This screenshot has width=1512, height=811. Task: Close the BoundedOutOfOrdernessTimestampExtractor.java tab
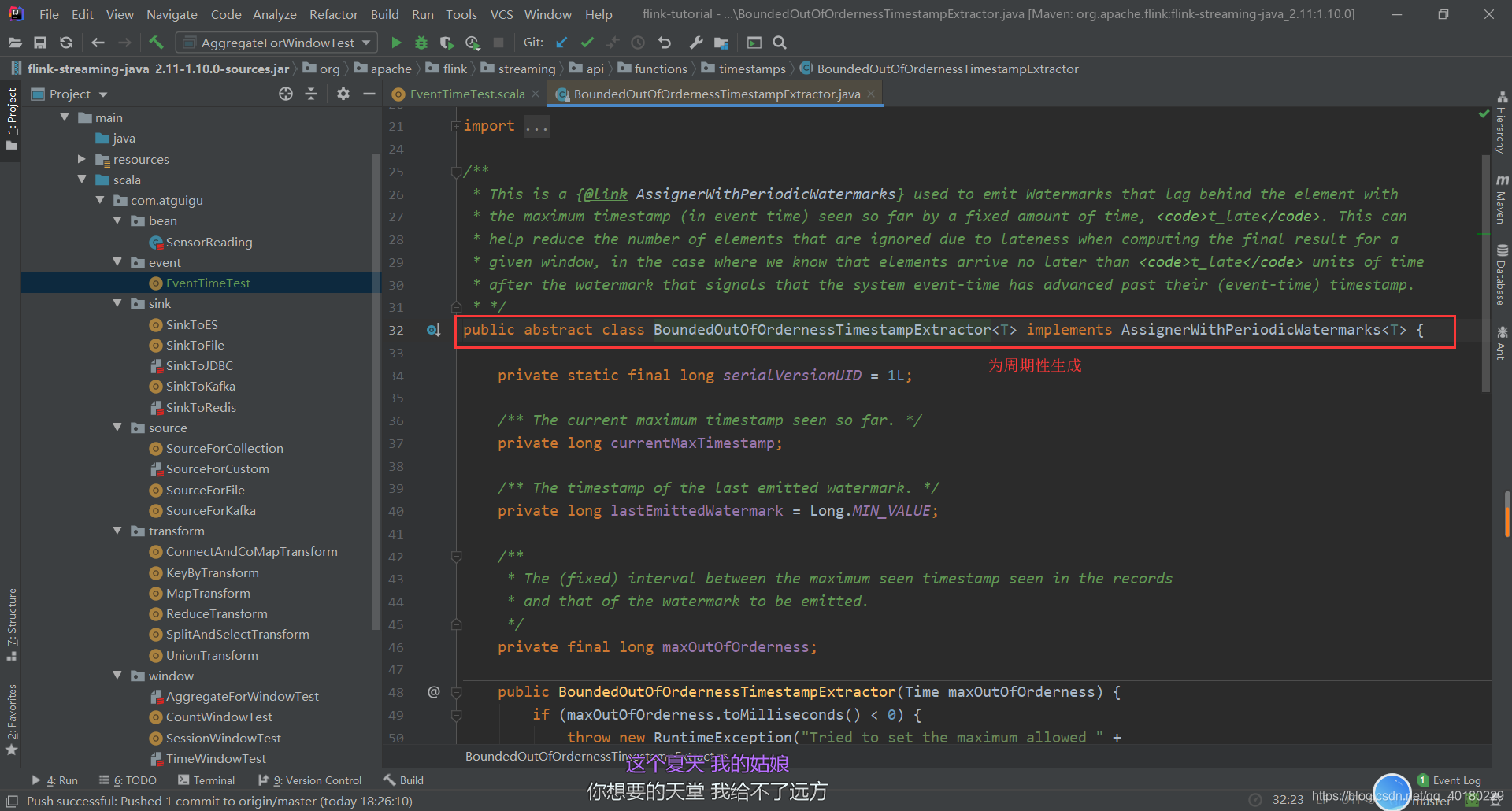871,94
